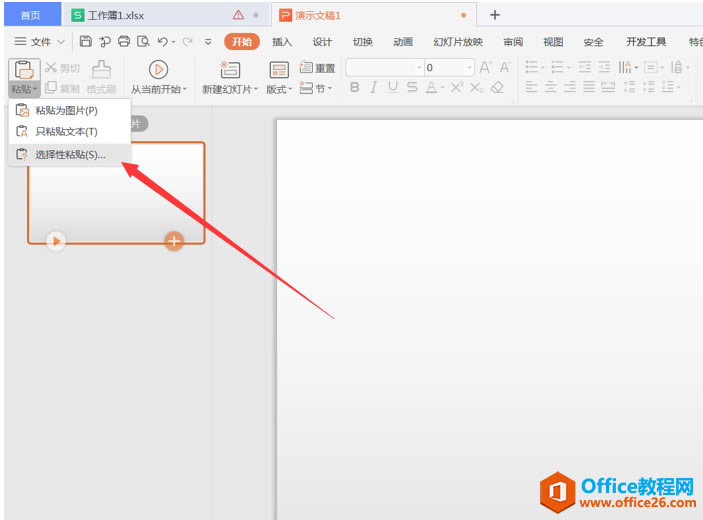
Task: Justify text alignment icon
Action: point(589,87)
